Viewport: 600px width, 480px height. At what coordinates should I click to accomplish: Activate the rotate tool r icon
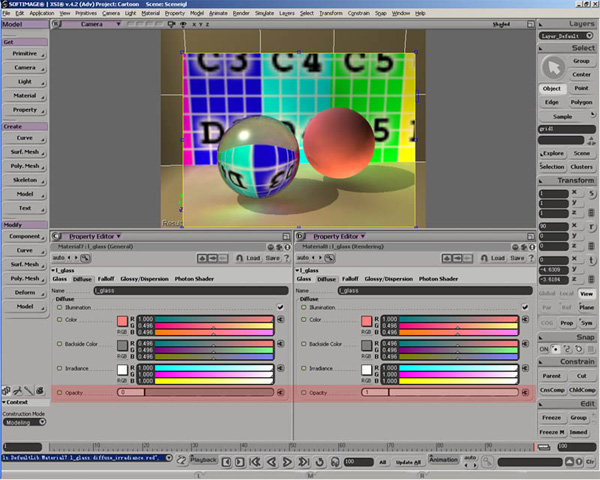click(x=592, y=227)
